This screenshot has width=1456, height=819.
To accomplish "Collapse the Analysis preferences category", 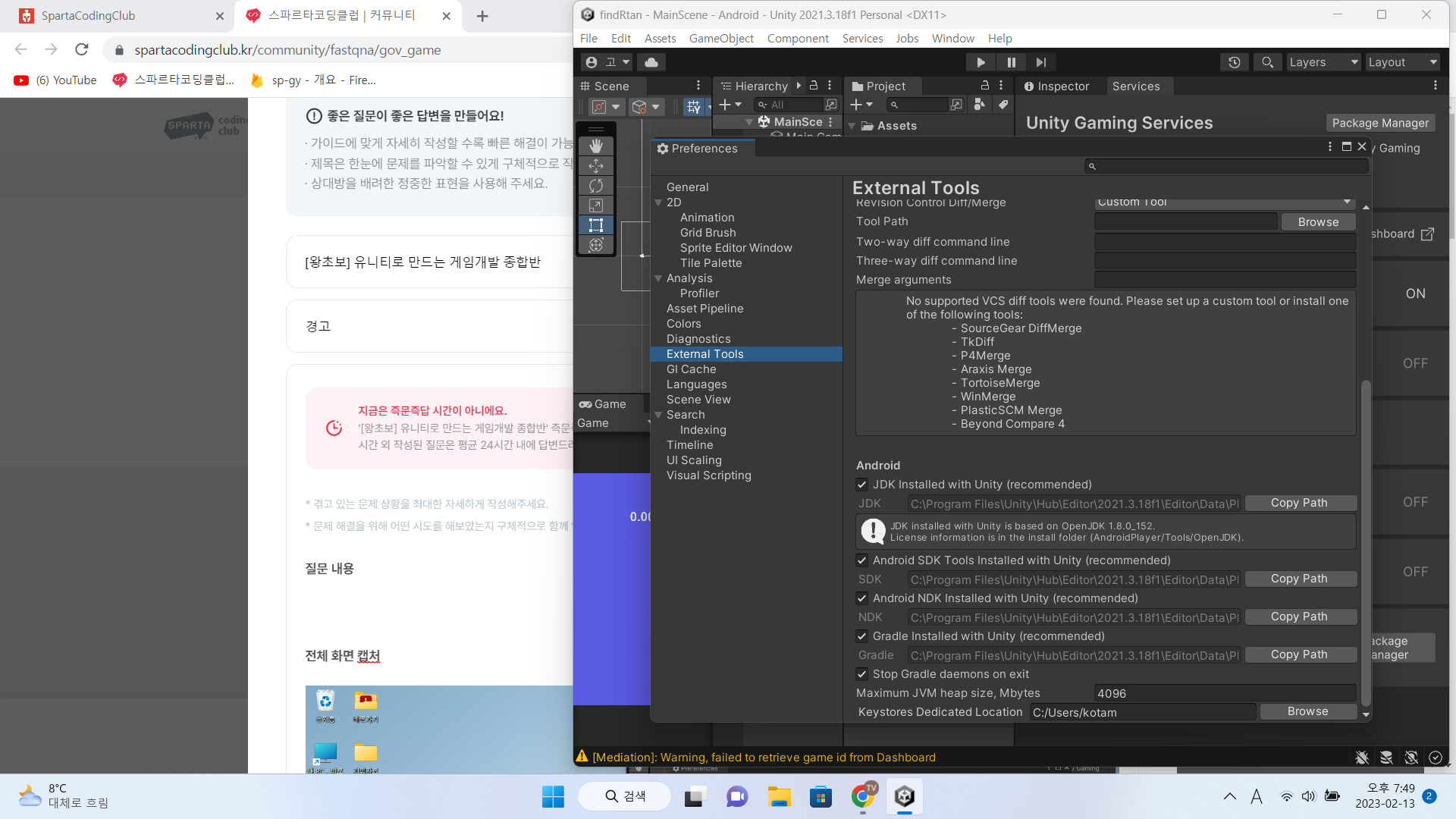I will tap(658, 278).
